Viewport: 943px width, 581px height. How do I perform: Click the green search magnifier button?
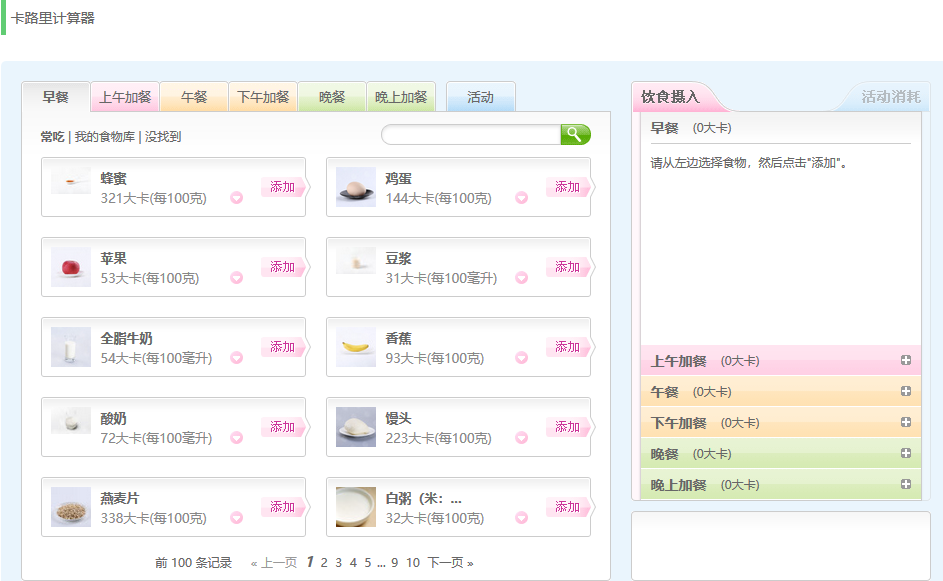pyautogui.click(x=575, y=134)
